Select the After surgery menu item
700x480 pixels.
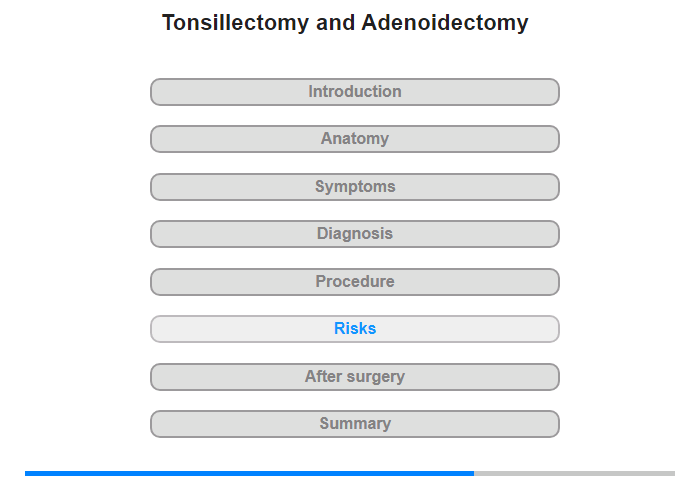coord(354,377)
